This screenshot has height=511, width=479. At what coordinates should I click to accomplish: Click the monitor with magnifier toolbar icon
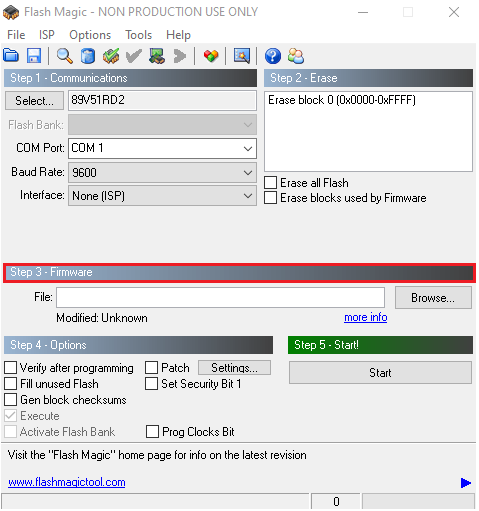pos(242,56)
